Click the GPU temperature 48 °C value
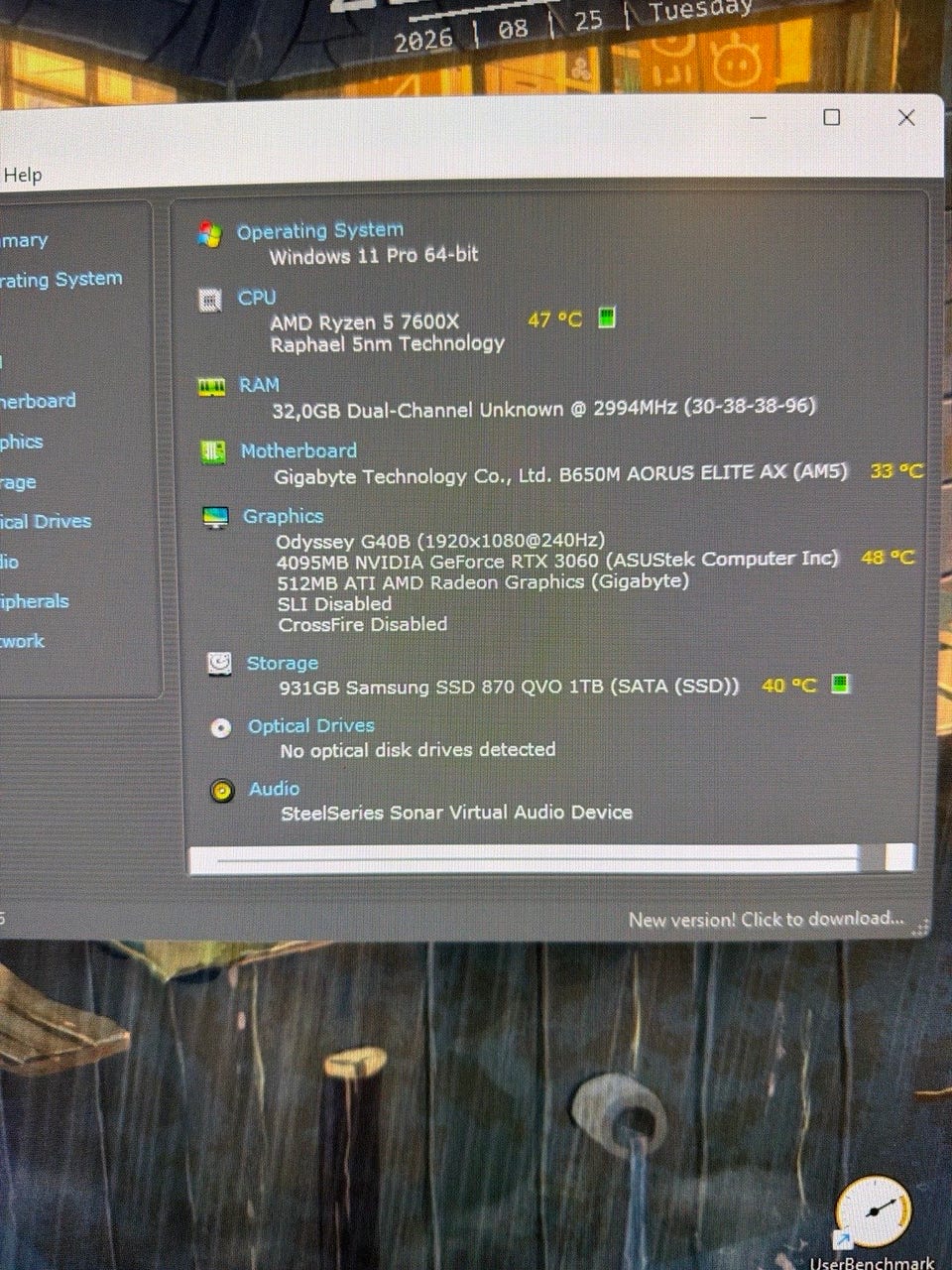 pos(888,558)
